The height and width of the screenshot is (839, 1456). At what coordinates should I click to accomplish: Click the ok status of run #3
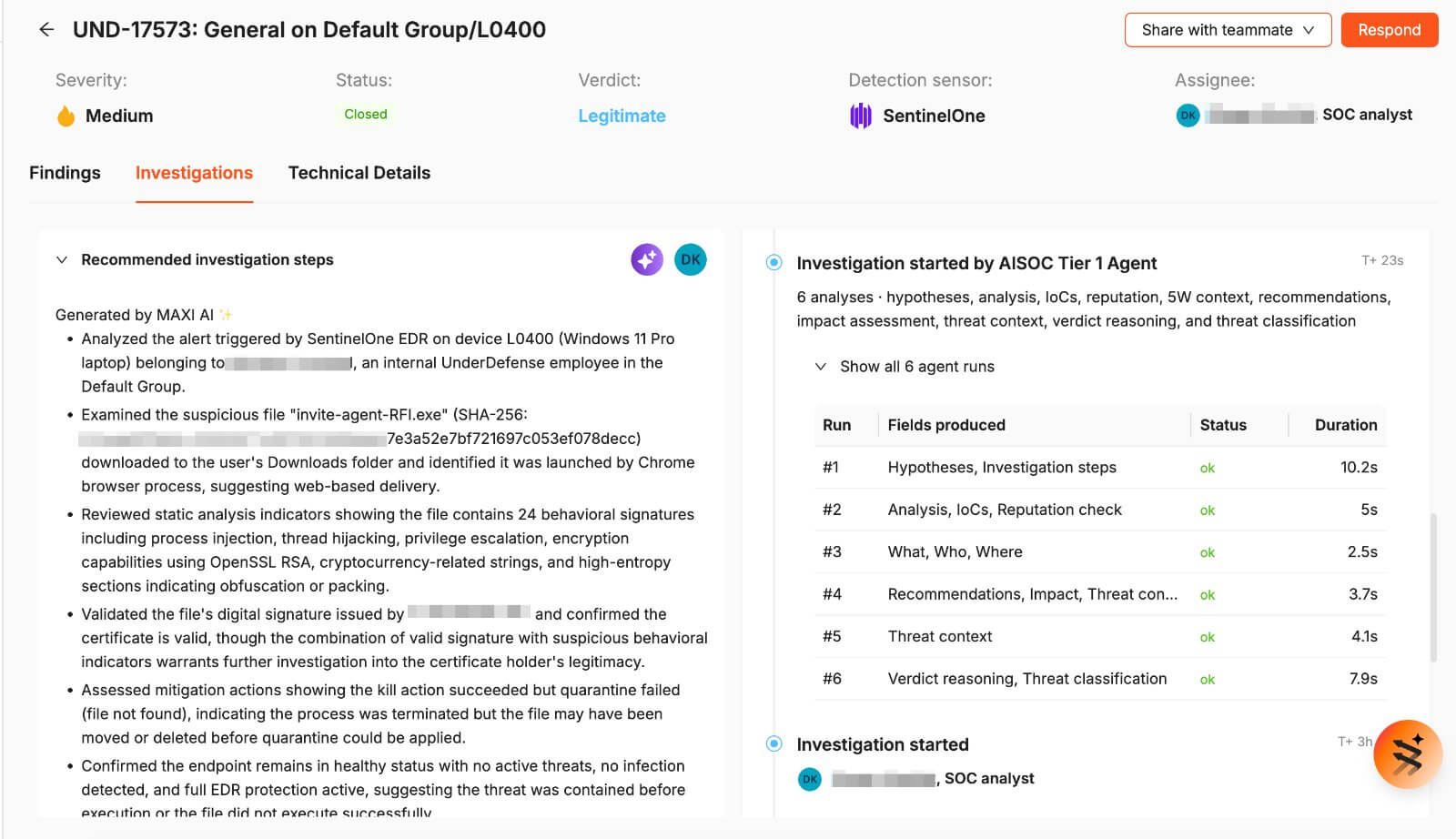click(1208, 552)
